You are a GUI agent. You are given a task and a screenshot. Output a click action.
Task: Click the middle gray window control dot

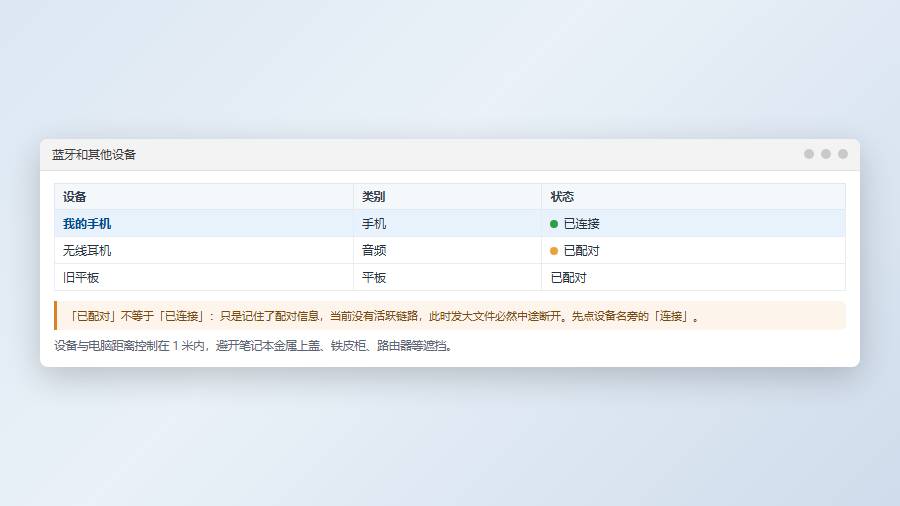tap(826, 154)
